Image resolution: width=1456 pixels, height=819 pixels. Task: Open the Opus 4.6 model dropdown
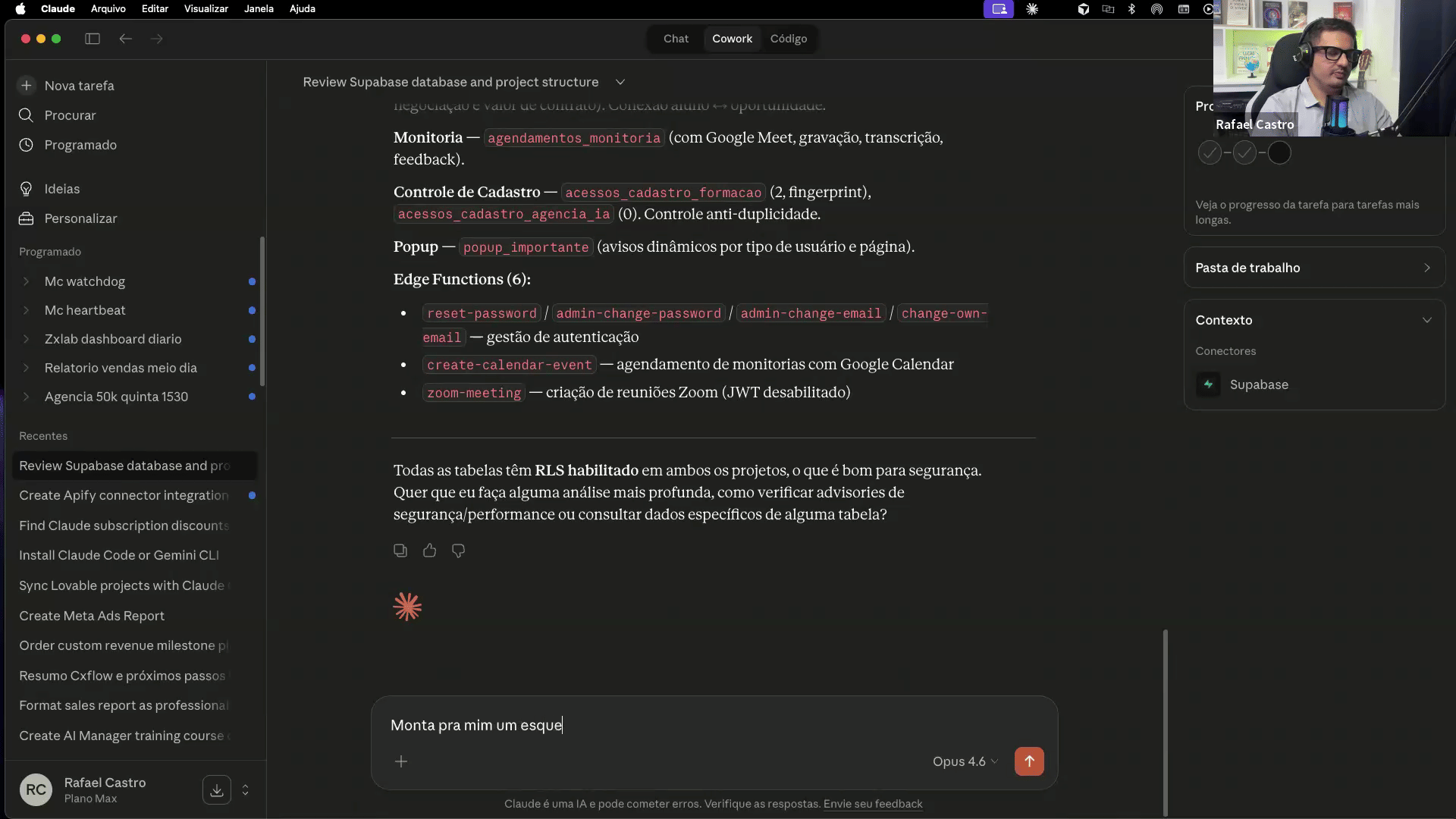click(x=965, y=761)
